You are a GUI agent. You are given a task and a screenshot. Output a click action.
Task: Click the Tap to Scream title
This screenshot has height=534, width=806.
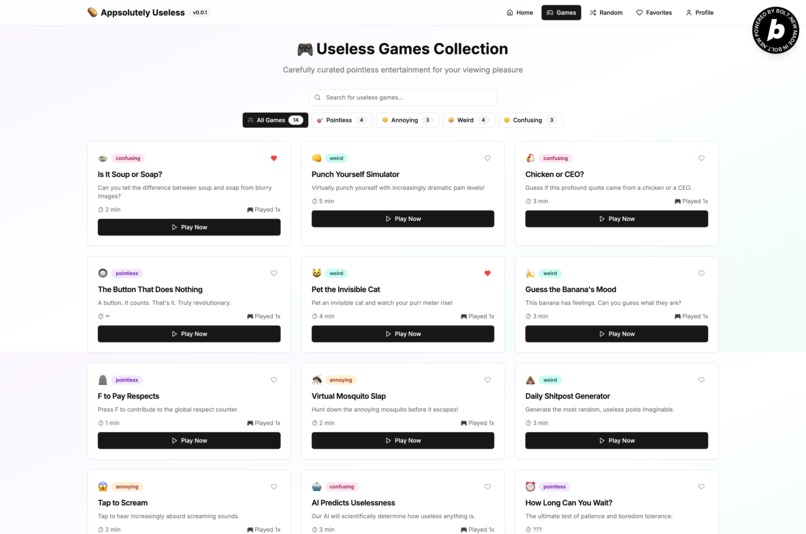(x=123, y=503)
